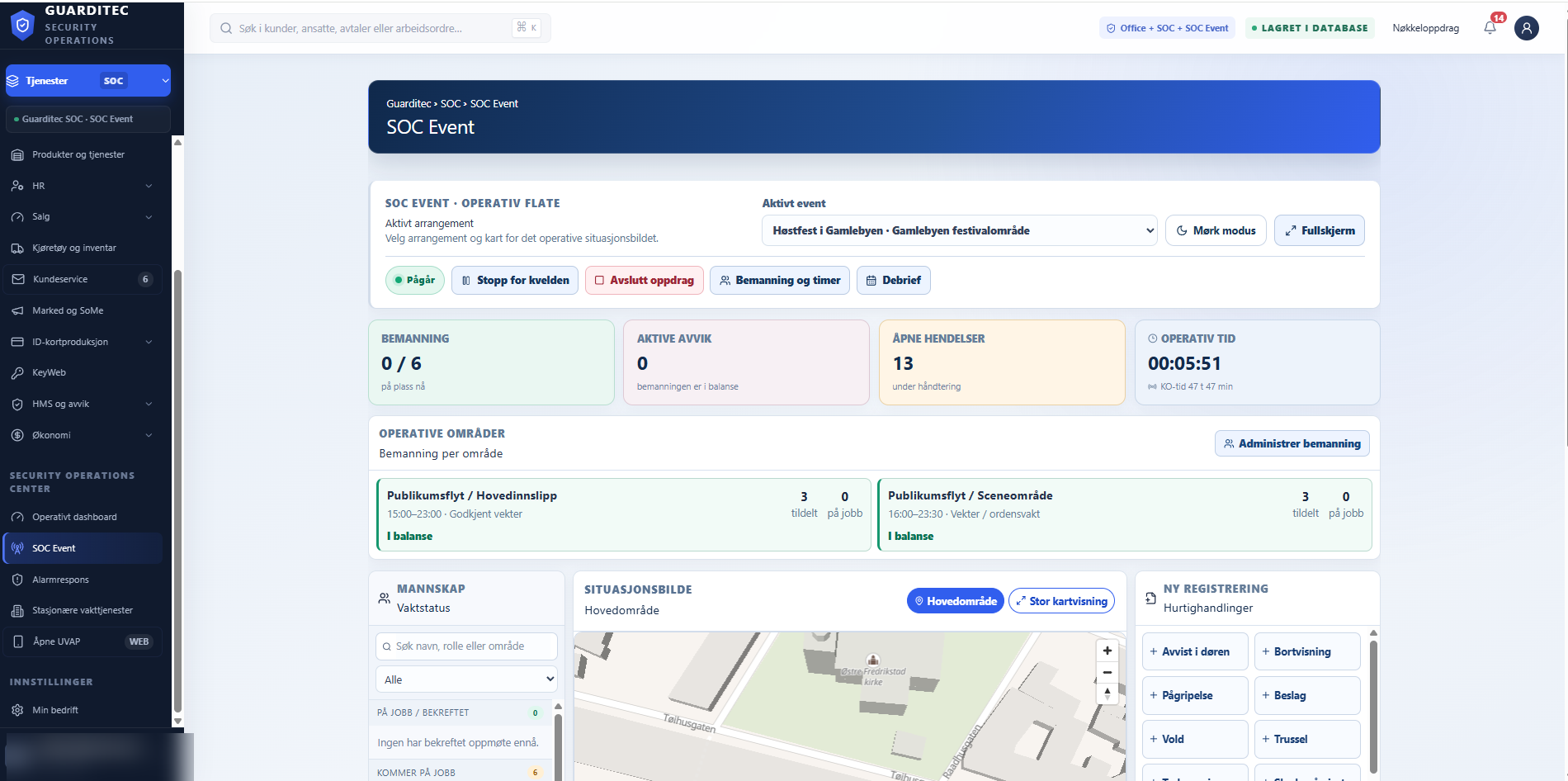Open Bemanning og timer
The width and height of the screenshot is (1568, 781).
780,280
